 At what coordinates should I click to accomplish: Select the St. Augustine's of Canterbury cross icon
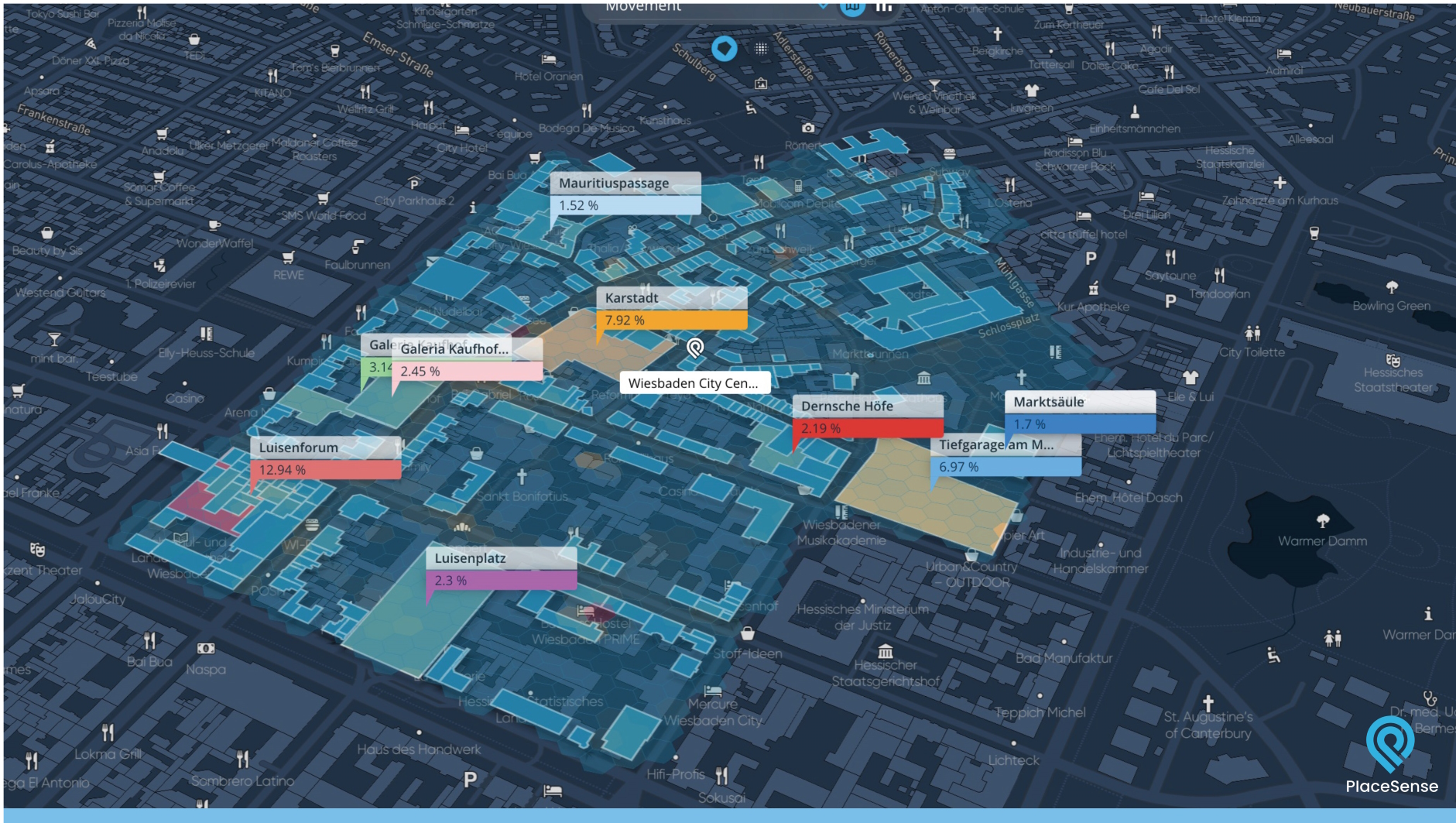tap(1208, 702)
